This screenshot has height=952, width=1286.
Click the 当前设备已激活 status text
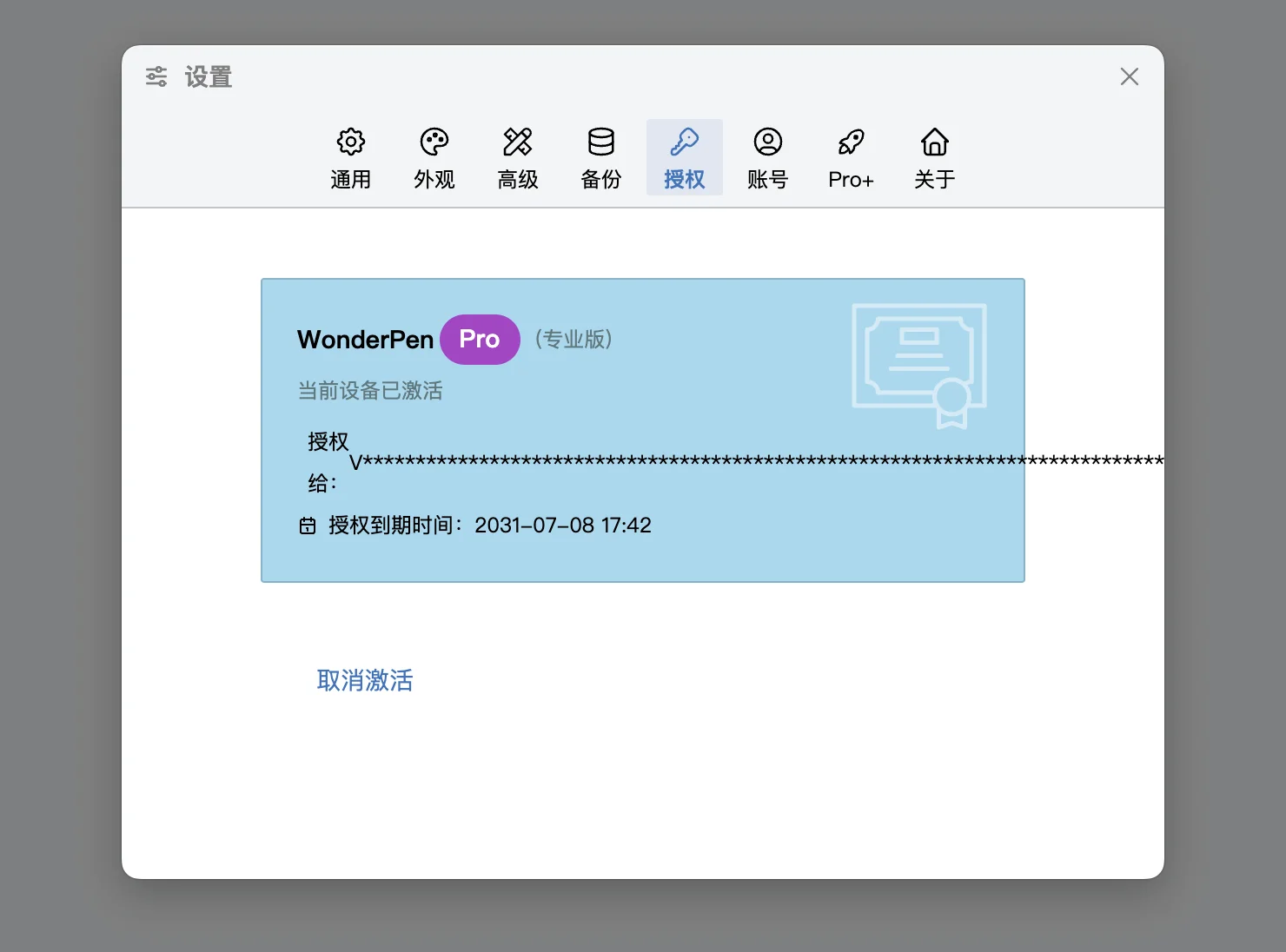tap(370, 391)
